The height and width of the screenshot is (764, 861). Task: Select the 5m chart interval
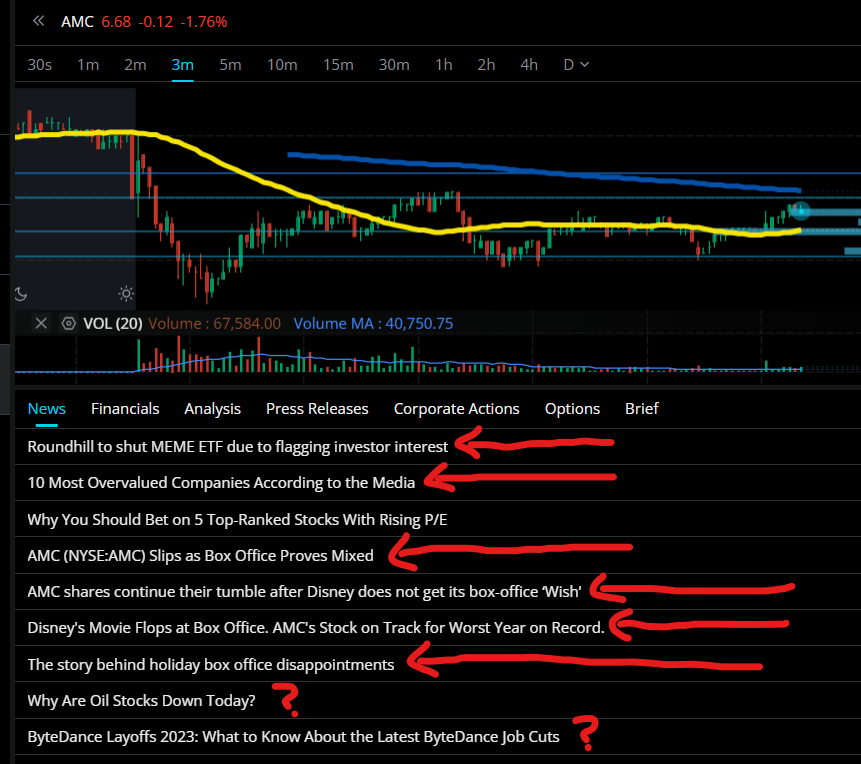(x=230, y=65)
